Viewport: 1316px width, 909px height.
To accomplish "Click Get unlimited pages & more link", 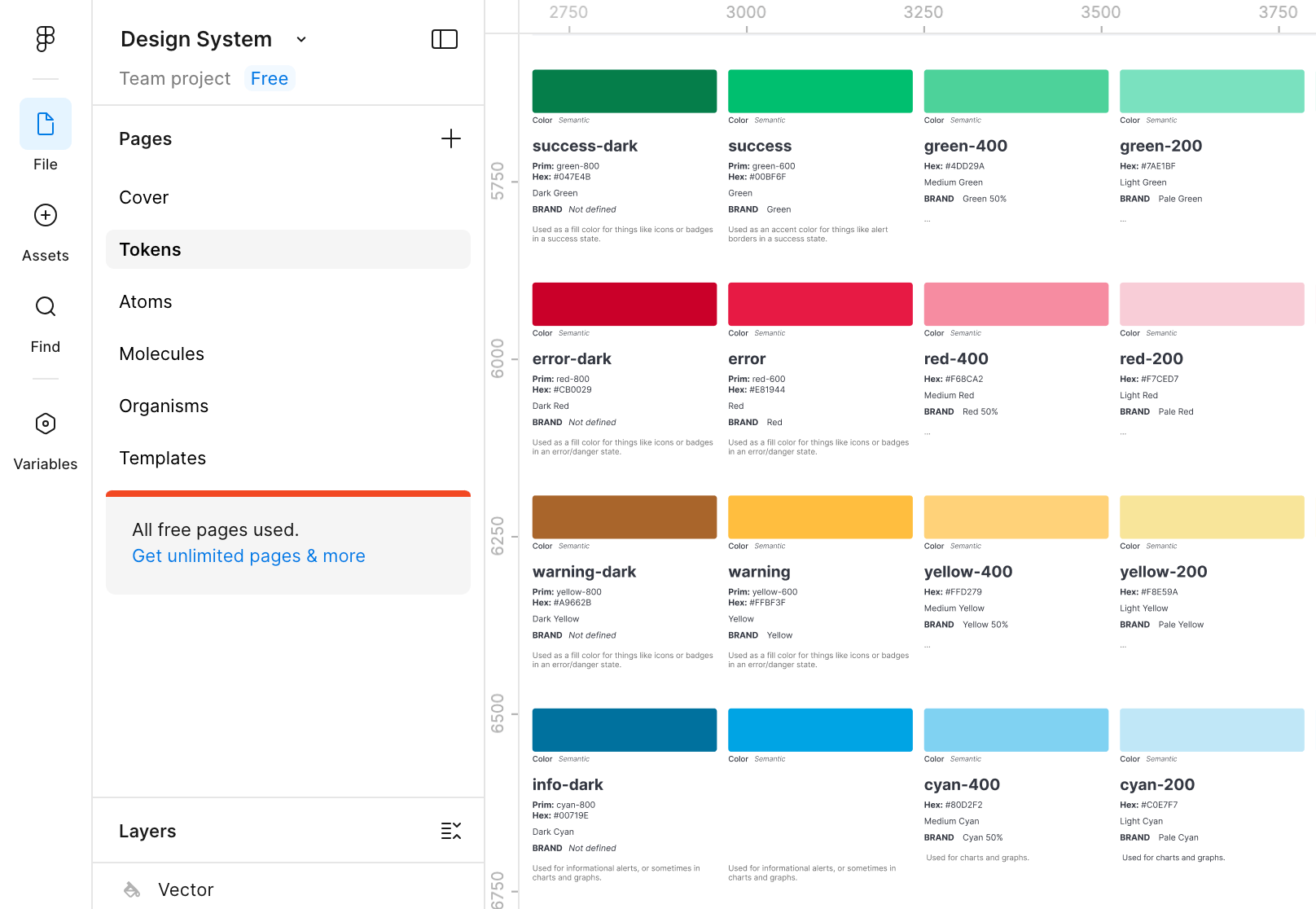I will tap(248, 555).
